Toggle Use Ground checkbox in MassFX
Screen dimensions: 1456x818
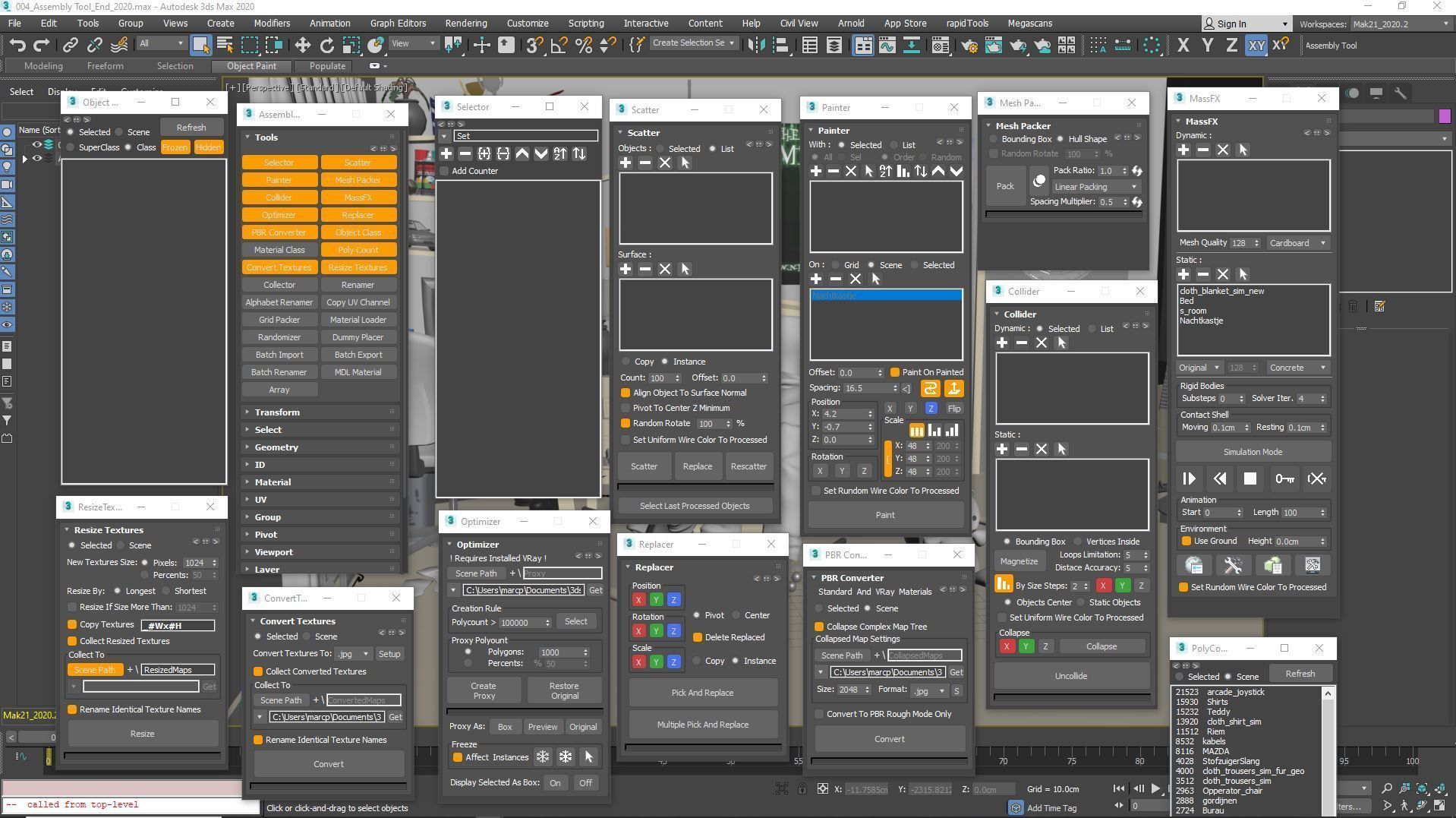(x=1187, y=541)
